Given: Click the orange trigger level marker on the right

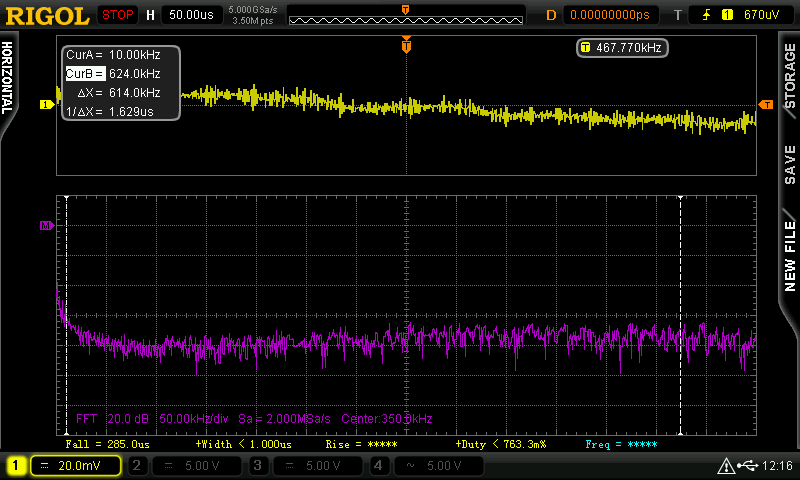Looking at the screenshot, I should pyautogui.click(x=766, y=105).
